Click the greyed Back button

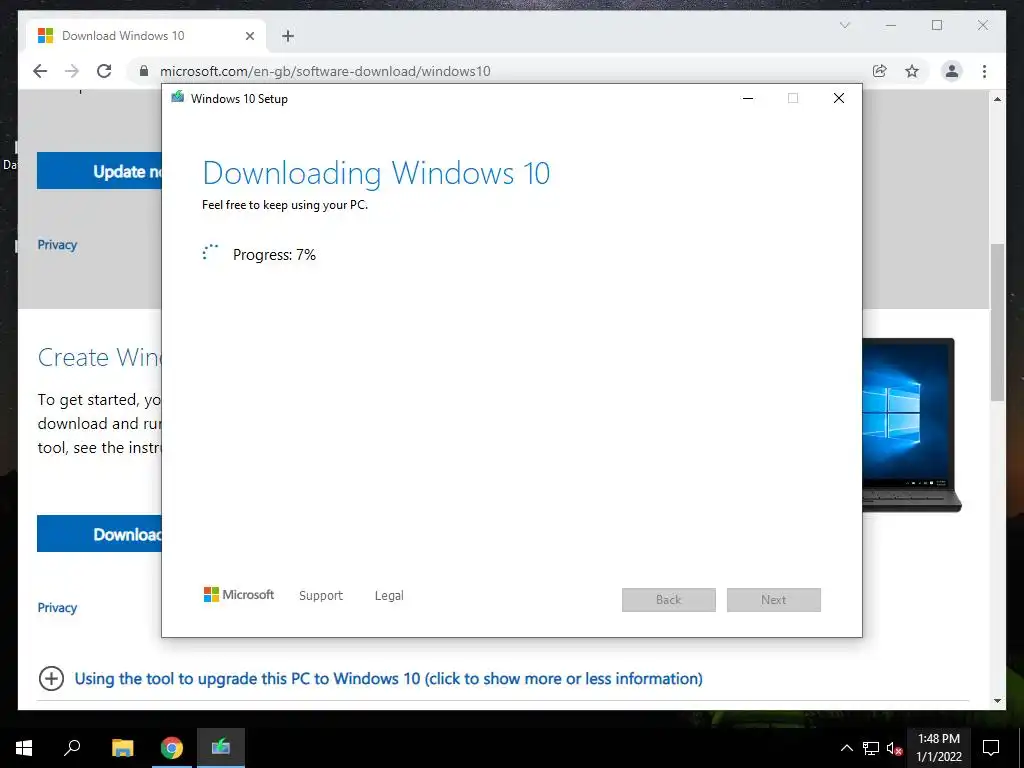click(669, 600)
